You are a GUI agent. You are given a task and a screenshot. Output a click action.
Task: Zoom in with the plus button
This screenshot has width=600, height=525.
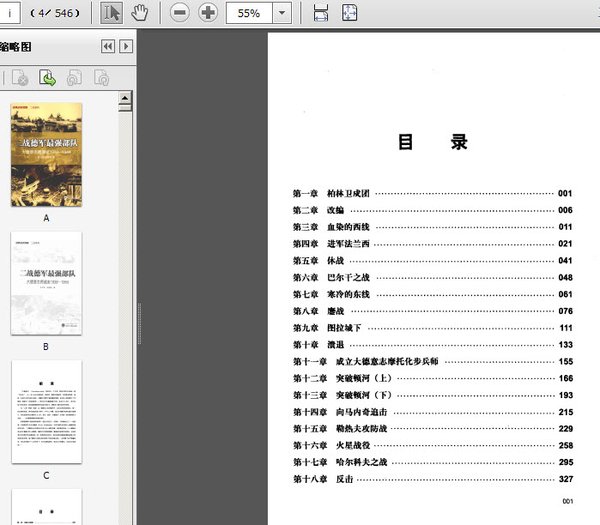pyautogui.click(x=208, y=13)
